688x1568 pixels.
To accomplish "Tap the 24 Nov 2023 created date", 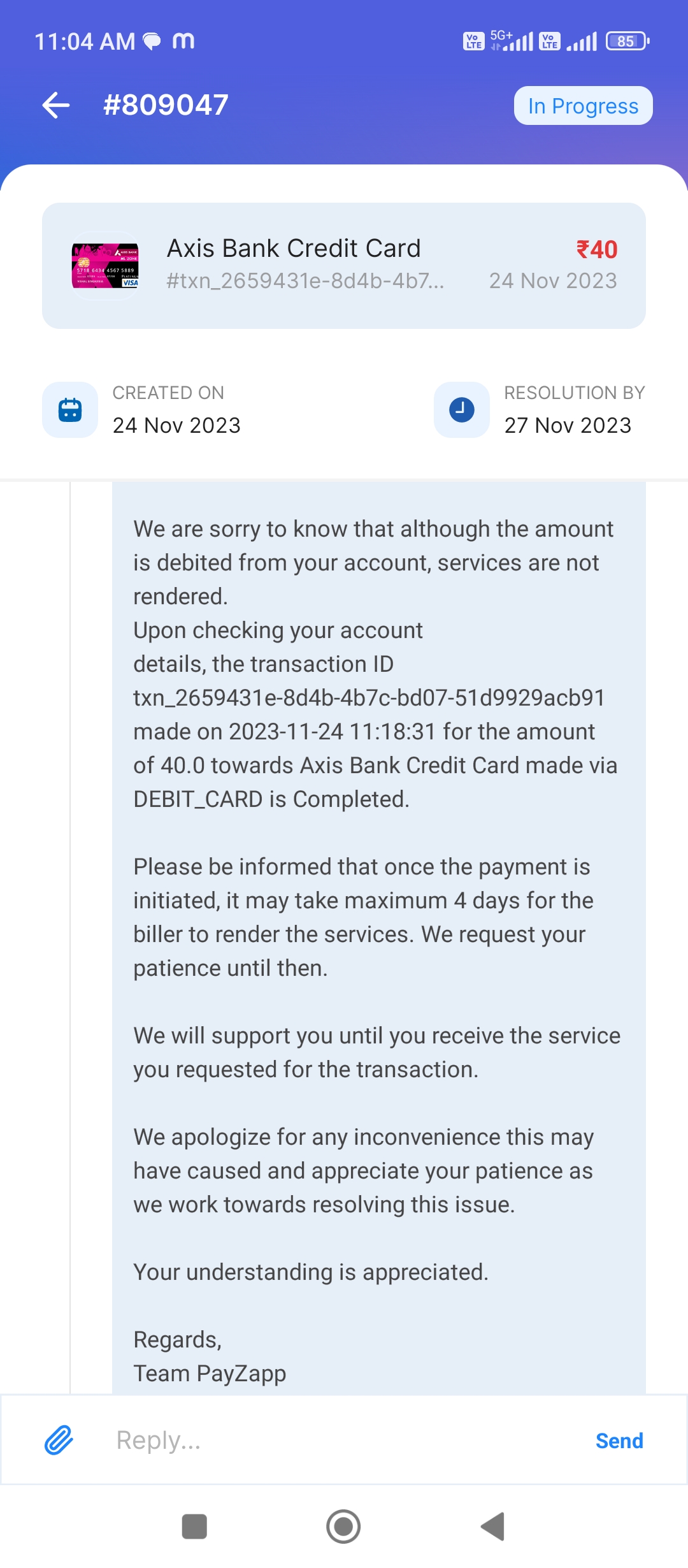I will pos(176,426).
